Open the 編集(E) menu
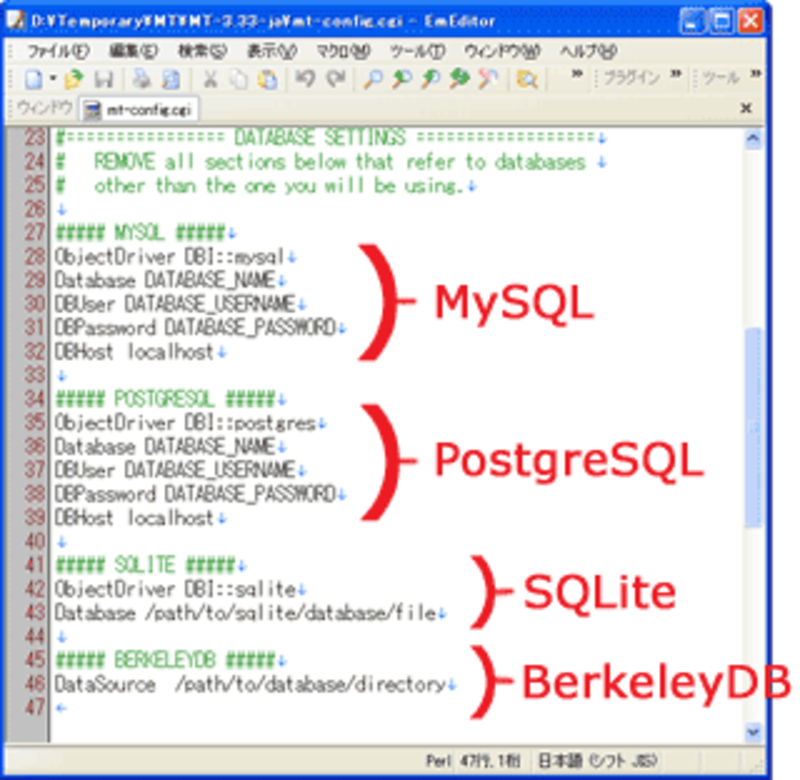The width and height of the screenshot is (800, 780). click(134, 51)
